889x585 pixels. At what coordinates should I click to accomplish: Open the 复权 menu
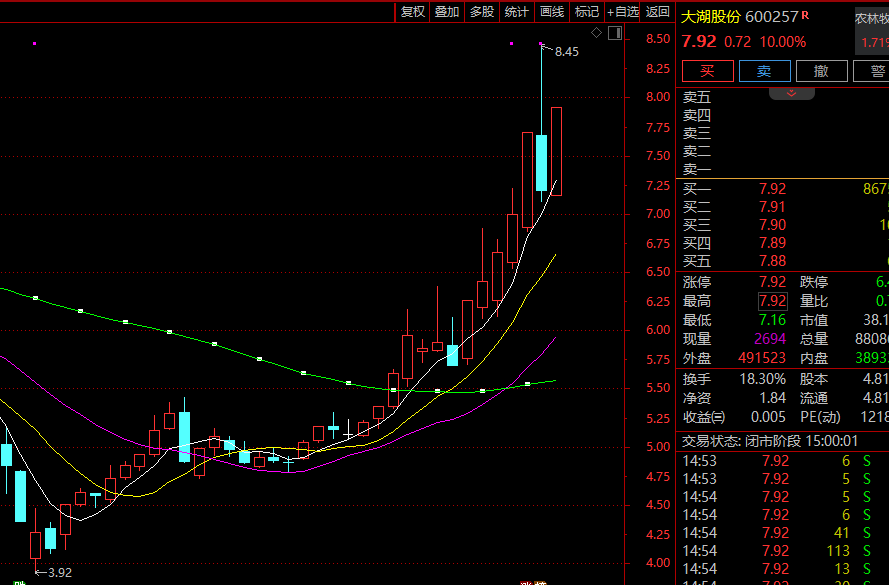413,11
